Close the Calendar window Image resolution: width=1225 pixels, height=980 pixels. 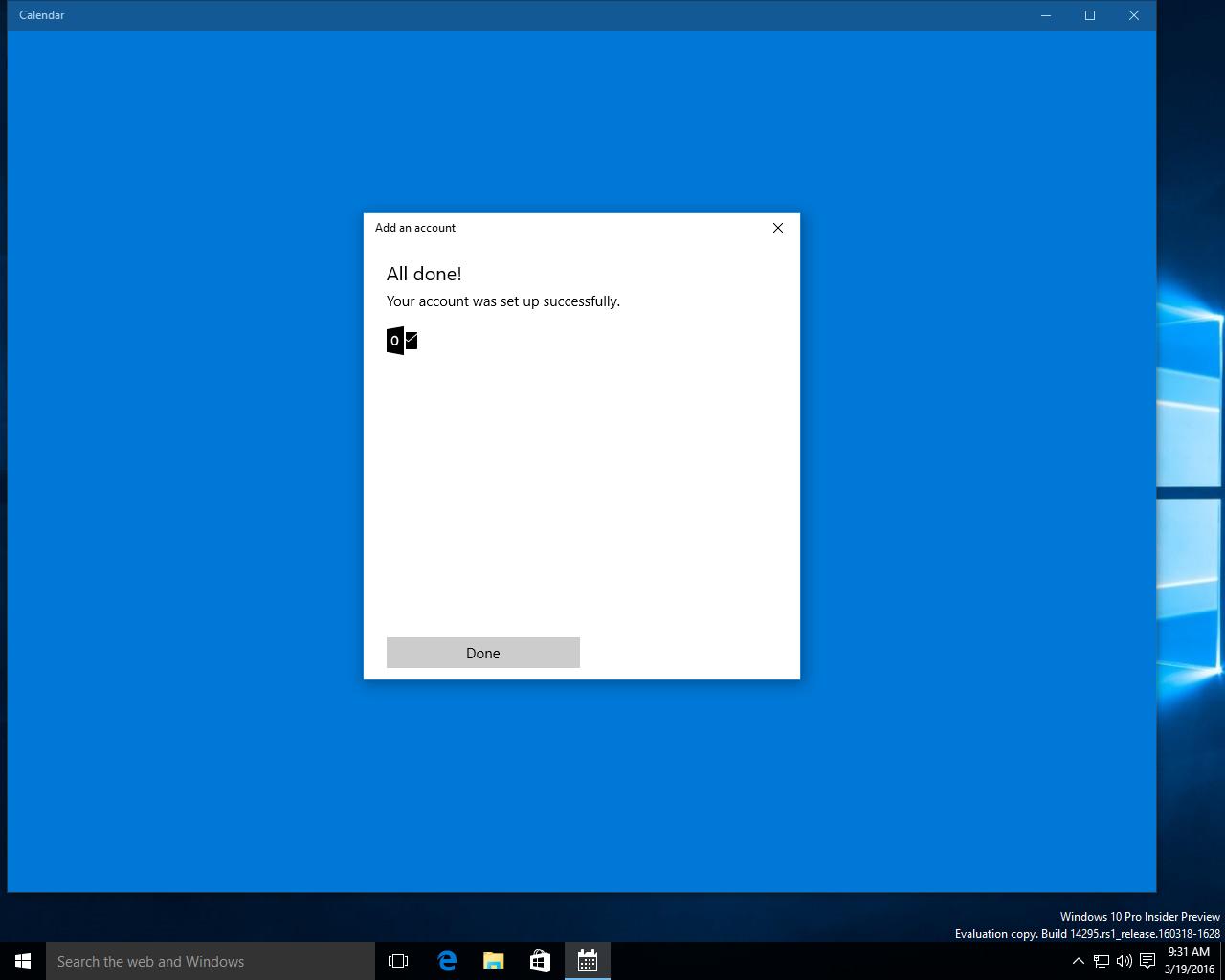pos(1134,15)
